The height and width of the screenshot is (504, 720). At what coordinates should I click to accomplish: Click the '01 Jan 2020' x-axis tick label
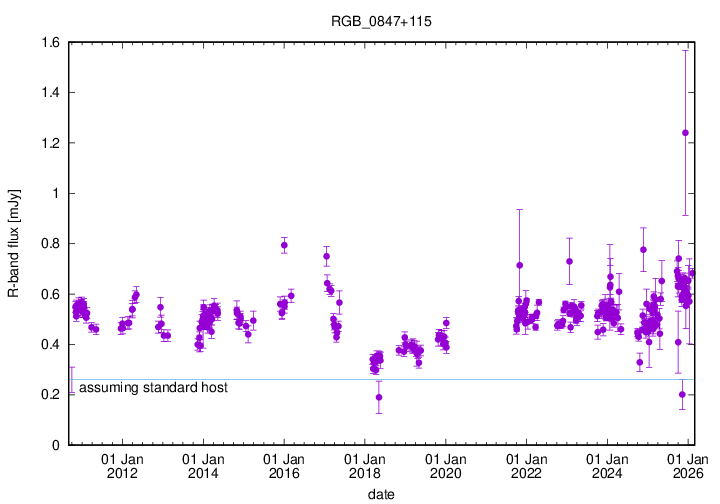pyautogui.click(x=445, y=466)
